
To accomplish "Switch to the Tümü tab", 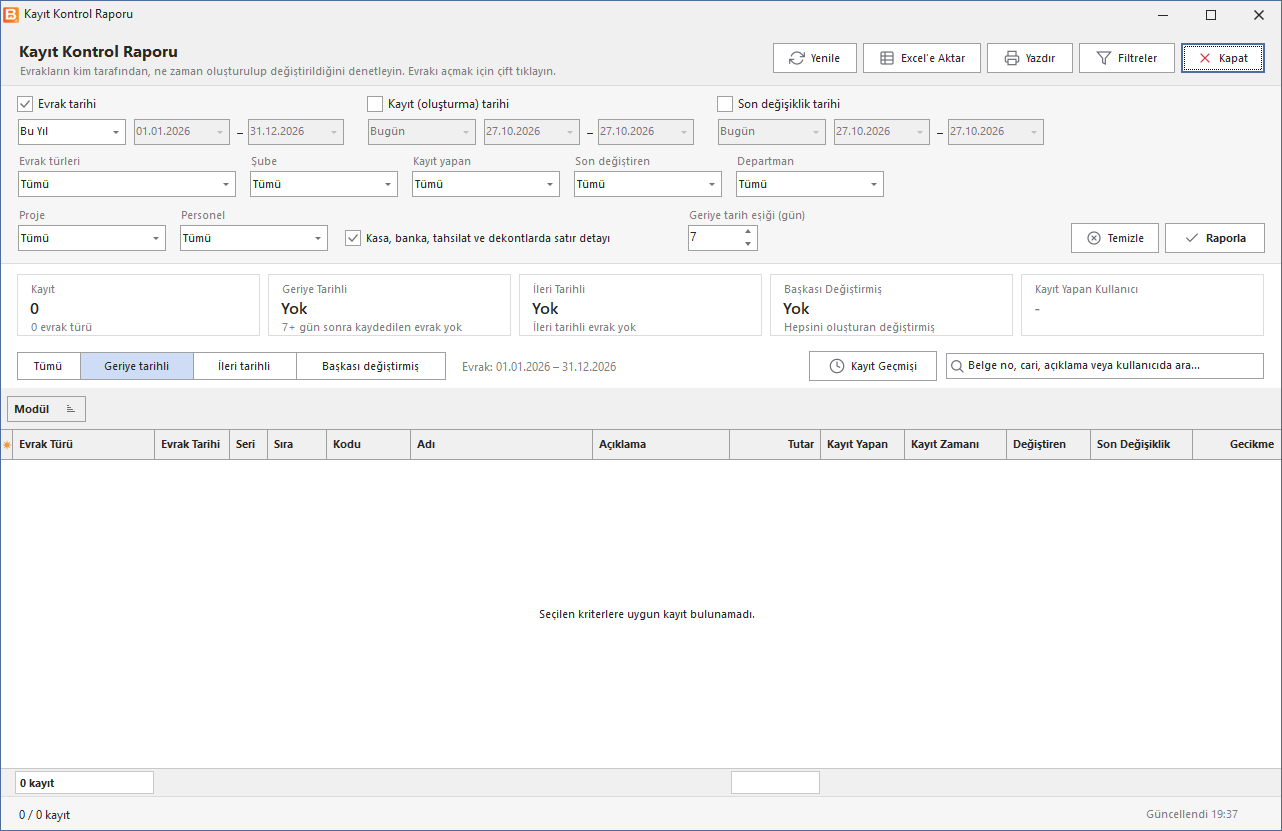I will point(48,366).
